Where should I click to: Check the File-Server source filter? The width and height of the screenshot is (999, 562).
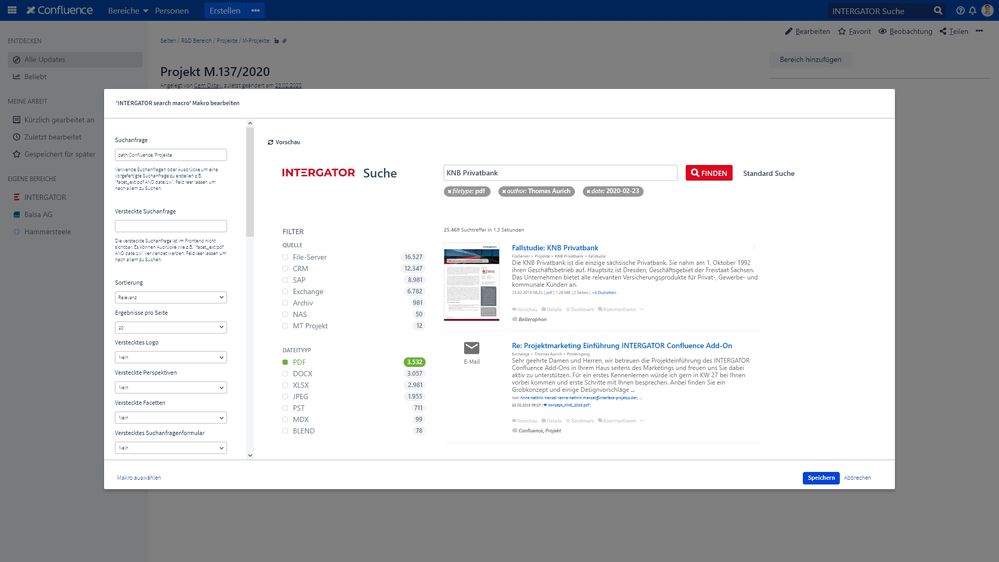[x=285, y=257]
